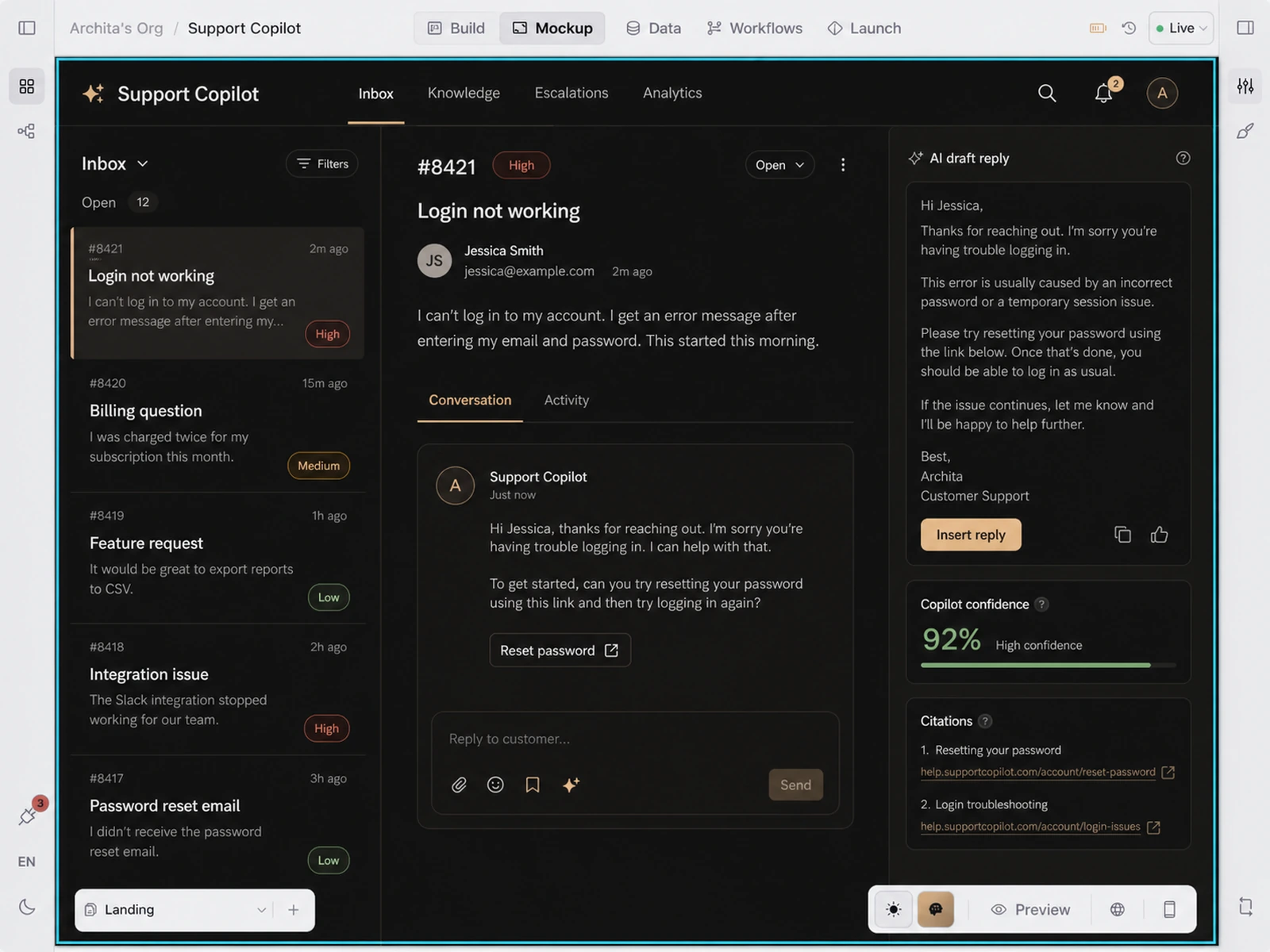The image size is (1270, 952).
Task: Select the Inbox nav tab
Action: pos(375,94)
